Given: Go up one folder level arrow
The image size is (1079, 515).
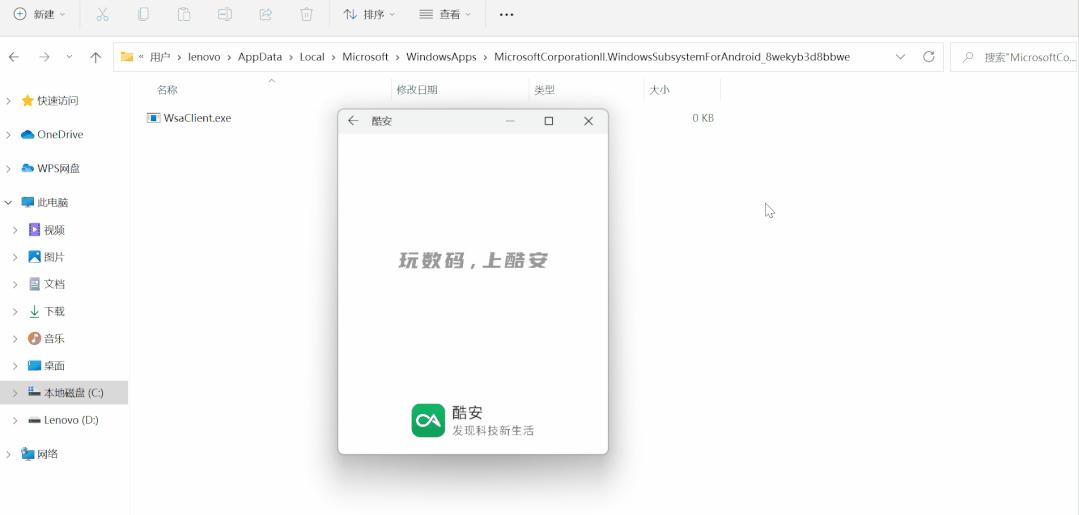Looking at the screenshot, I should coord(96,57).
